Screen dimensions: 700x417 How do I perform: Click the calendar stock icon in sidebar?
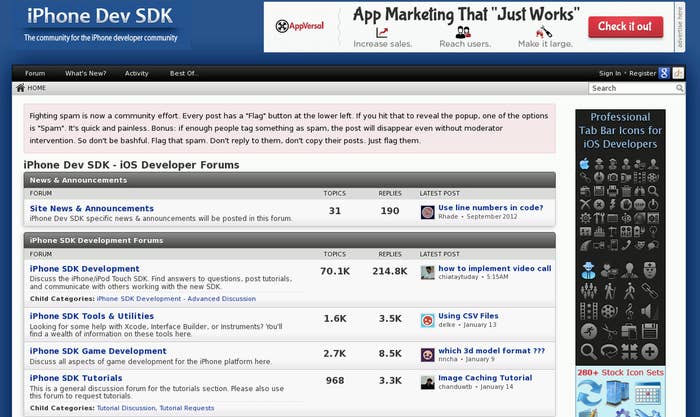[647, 395]
